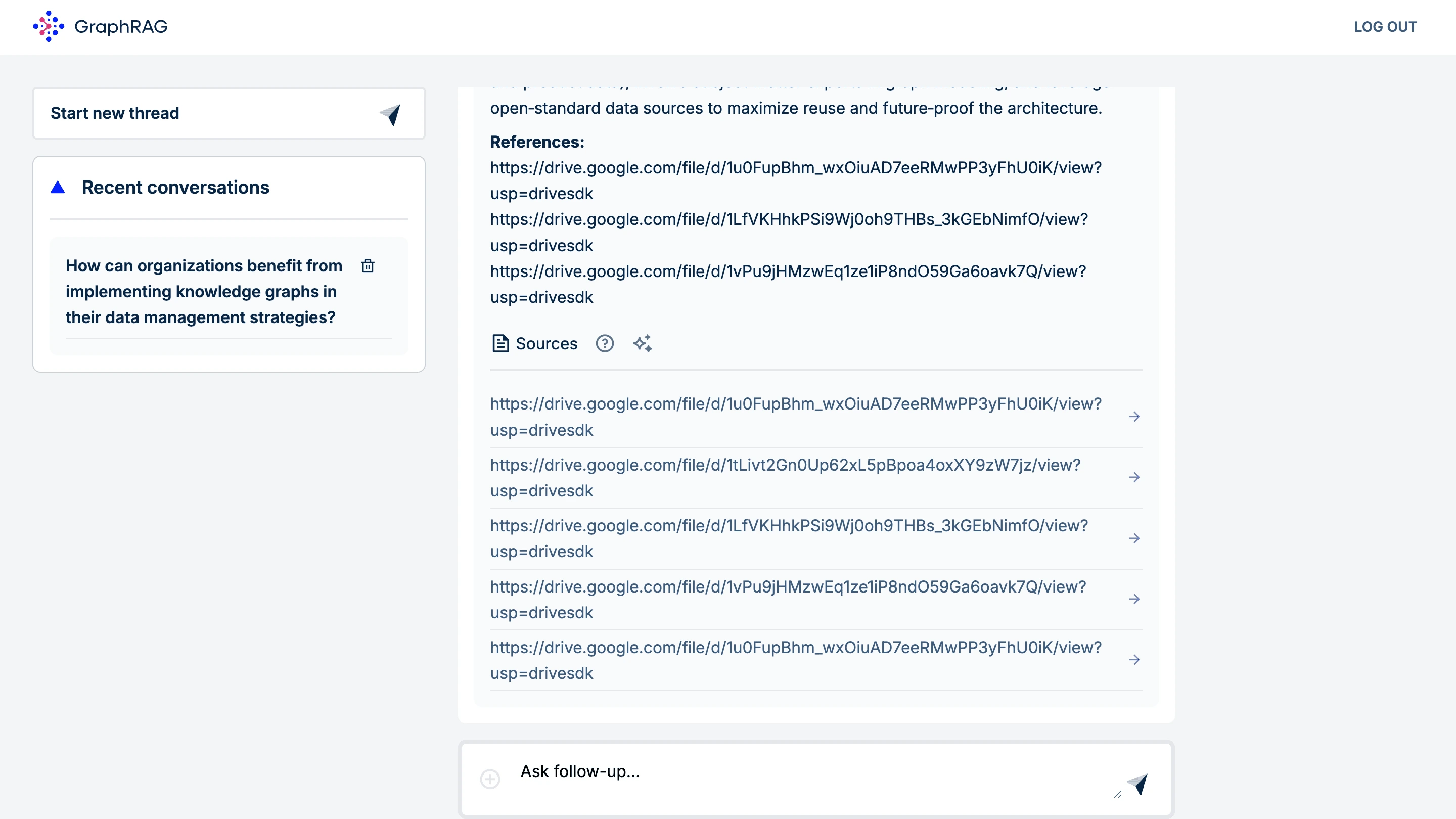Select the Sources section label
The image size is (1456, 819).
click(x=546, y=343)
